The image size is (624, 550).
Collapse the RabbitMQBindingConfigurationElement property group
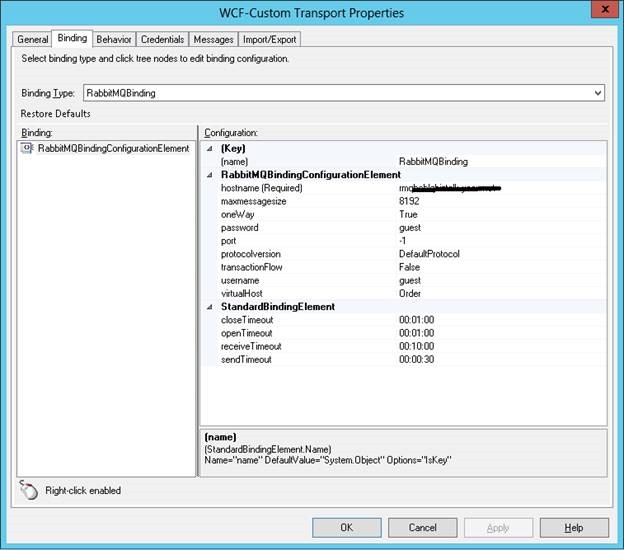210,175
